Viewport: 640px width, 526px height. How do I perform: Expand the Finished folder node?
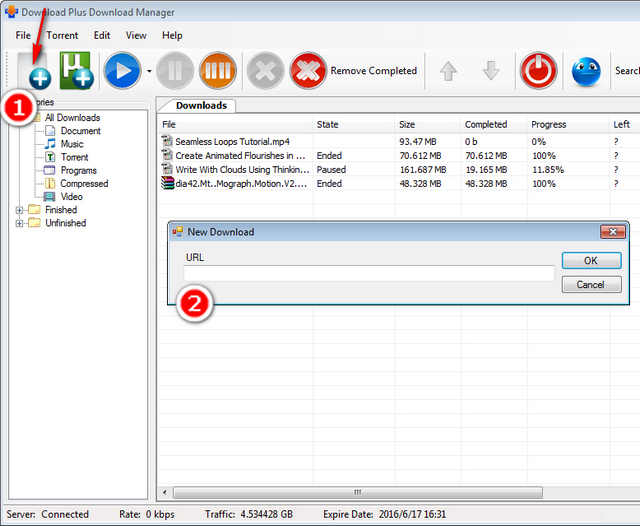pyautogui.click(x=19, y=210)
